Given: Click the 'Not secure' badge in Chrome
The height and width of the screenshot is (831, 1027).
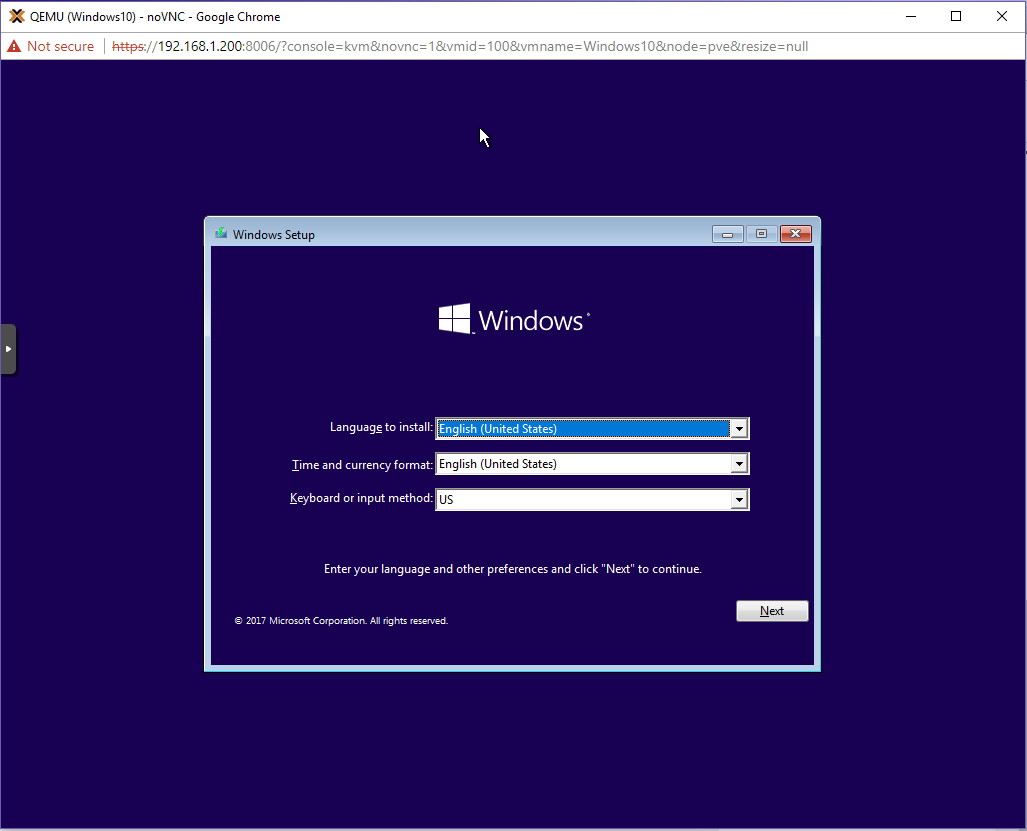Looking at the screenshot, I should (50, 46).
